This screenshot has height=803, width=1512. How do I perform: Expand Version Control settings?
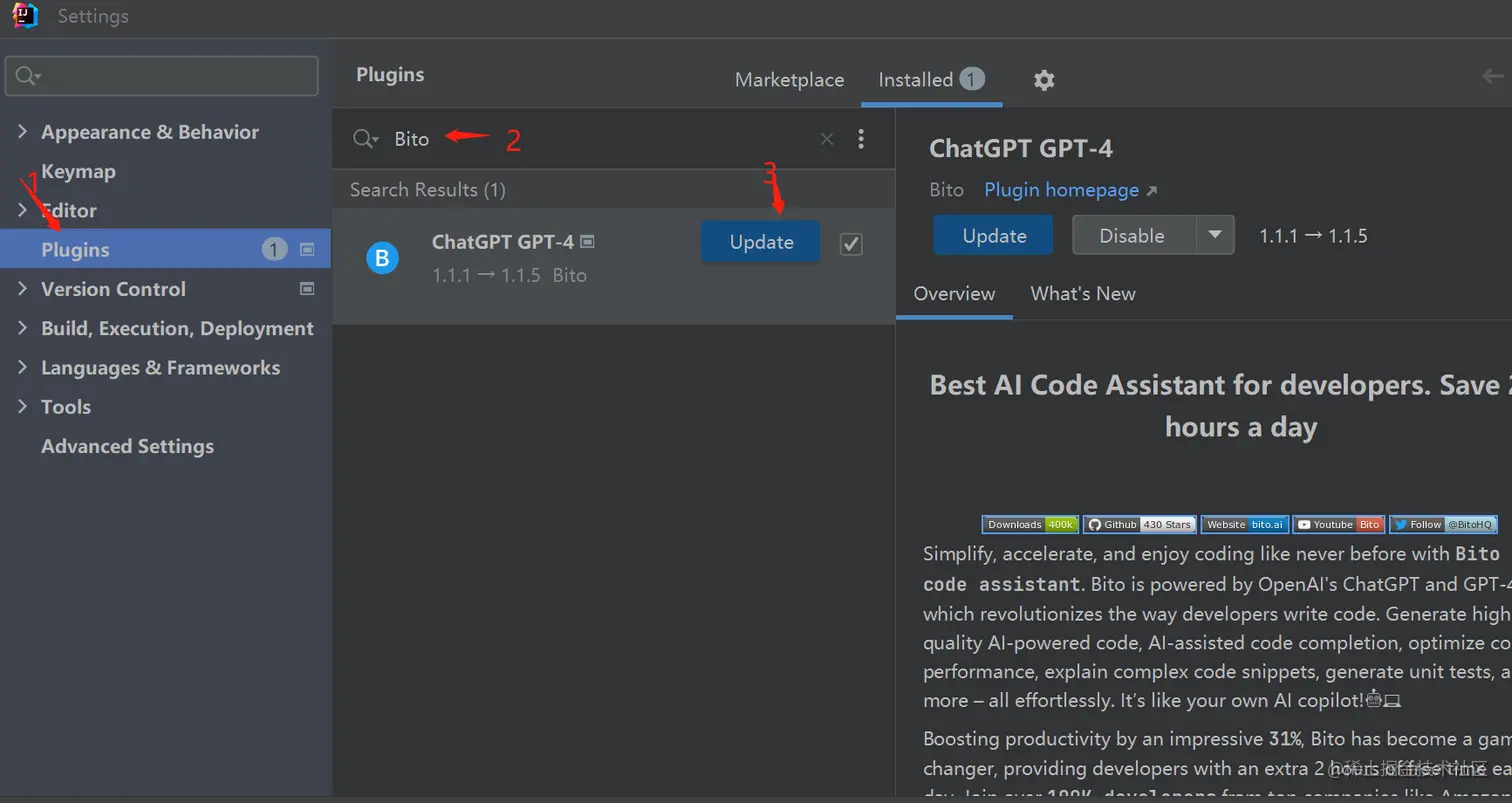[22, 289]
